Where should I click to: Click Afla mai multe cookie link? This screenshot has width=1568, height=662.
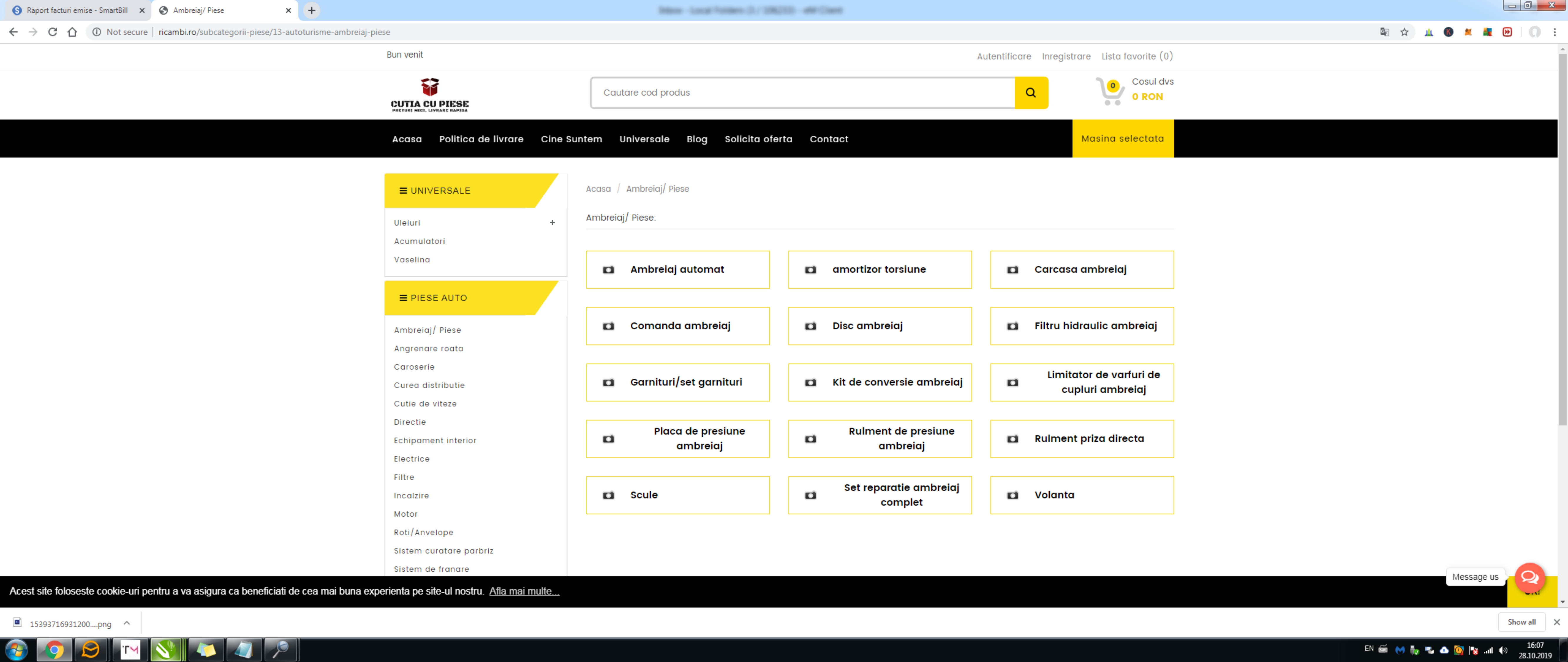(523, 591)
